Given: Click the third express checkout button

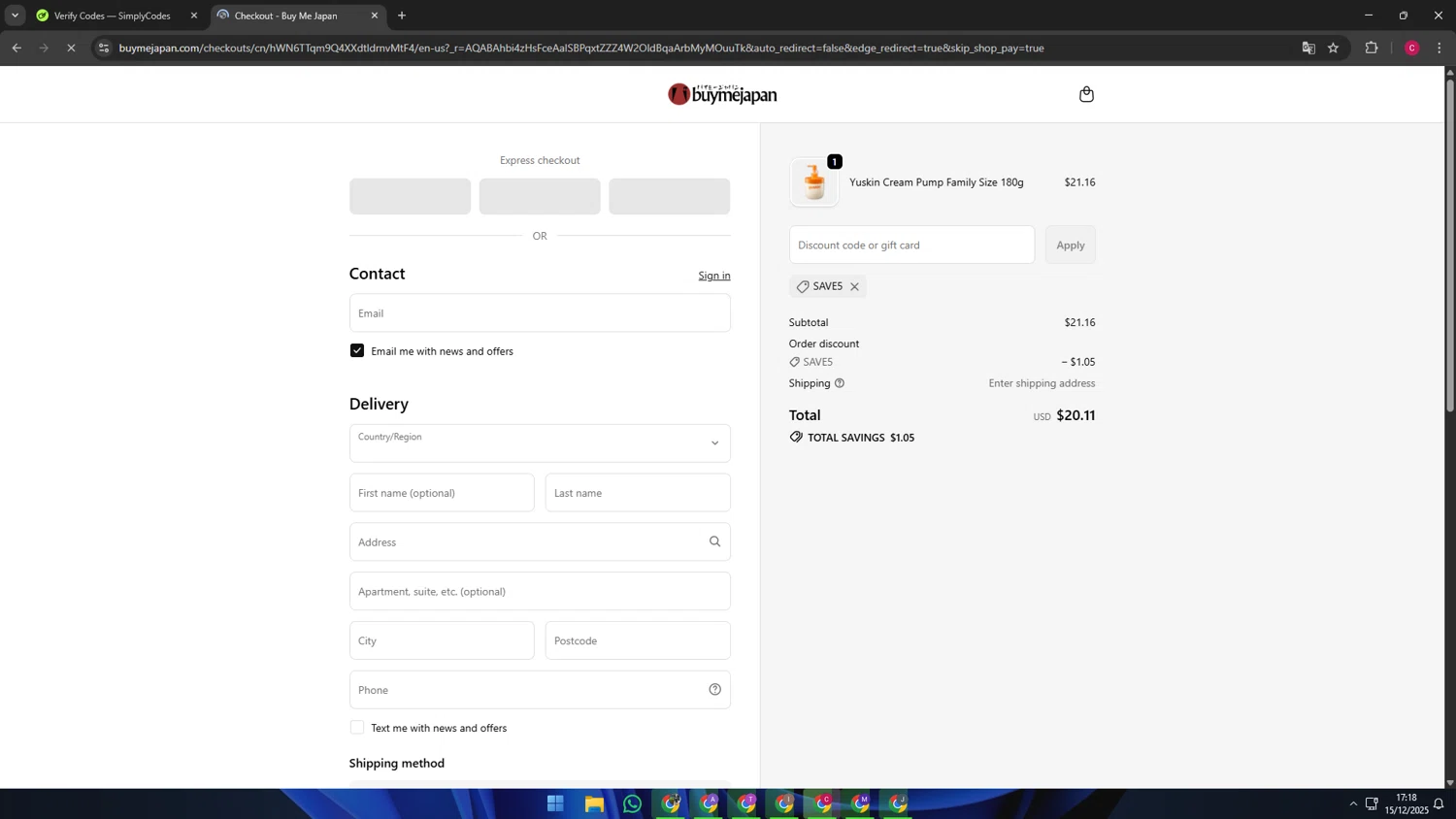Looking at the screenshot, I should coord(669,196).
